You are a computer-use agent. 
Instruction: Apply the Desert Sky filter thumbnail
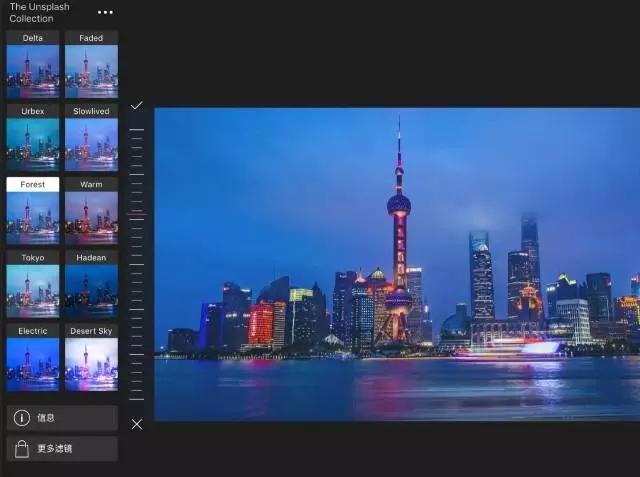(x=91, y=358)
